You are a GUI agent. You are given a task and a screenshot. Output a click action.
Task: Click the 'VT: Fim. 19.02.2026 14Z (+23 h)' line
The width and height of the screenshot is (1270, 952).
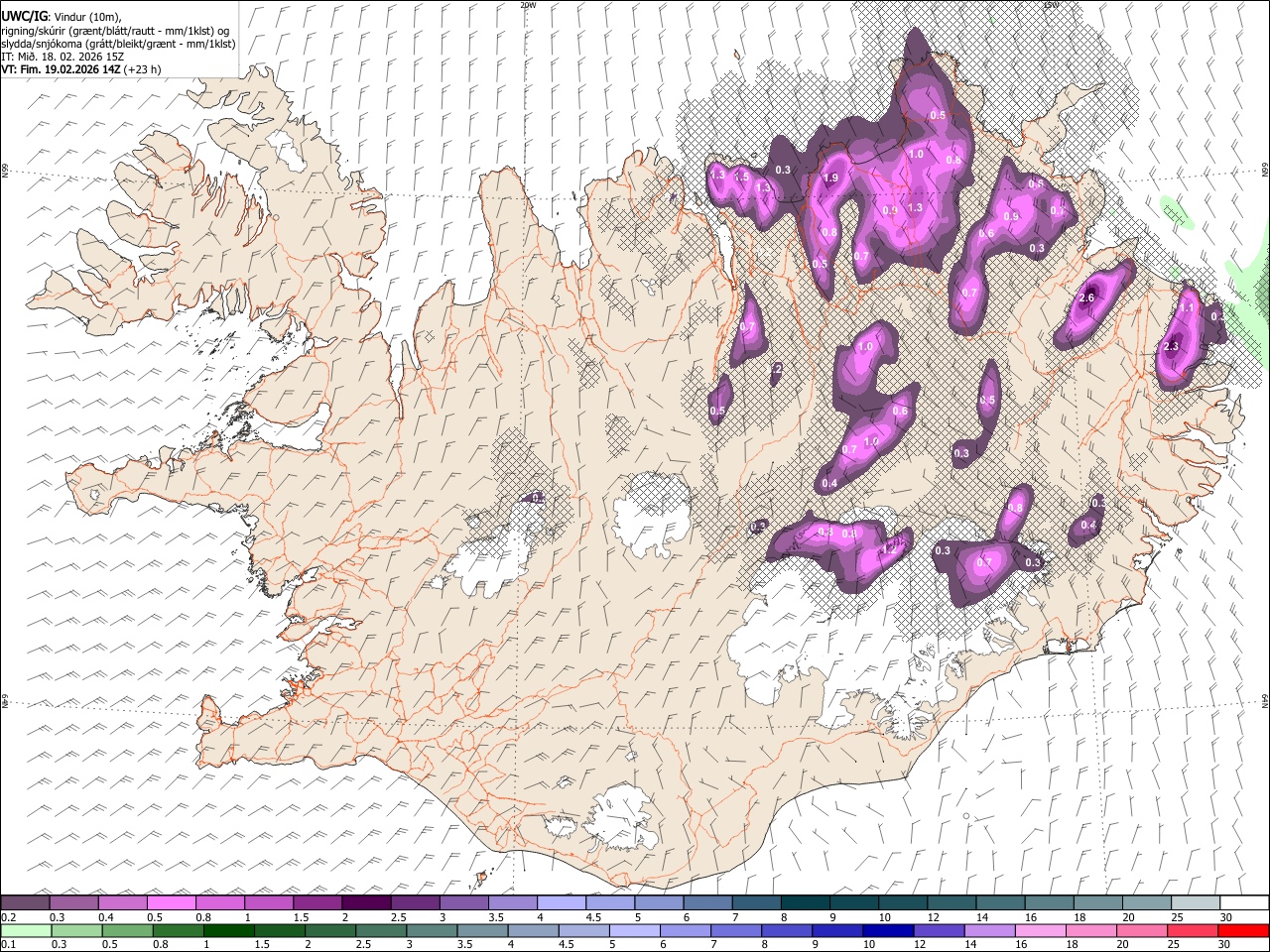coord(81,69)
